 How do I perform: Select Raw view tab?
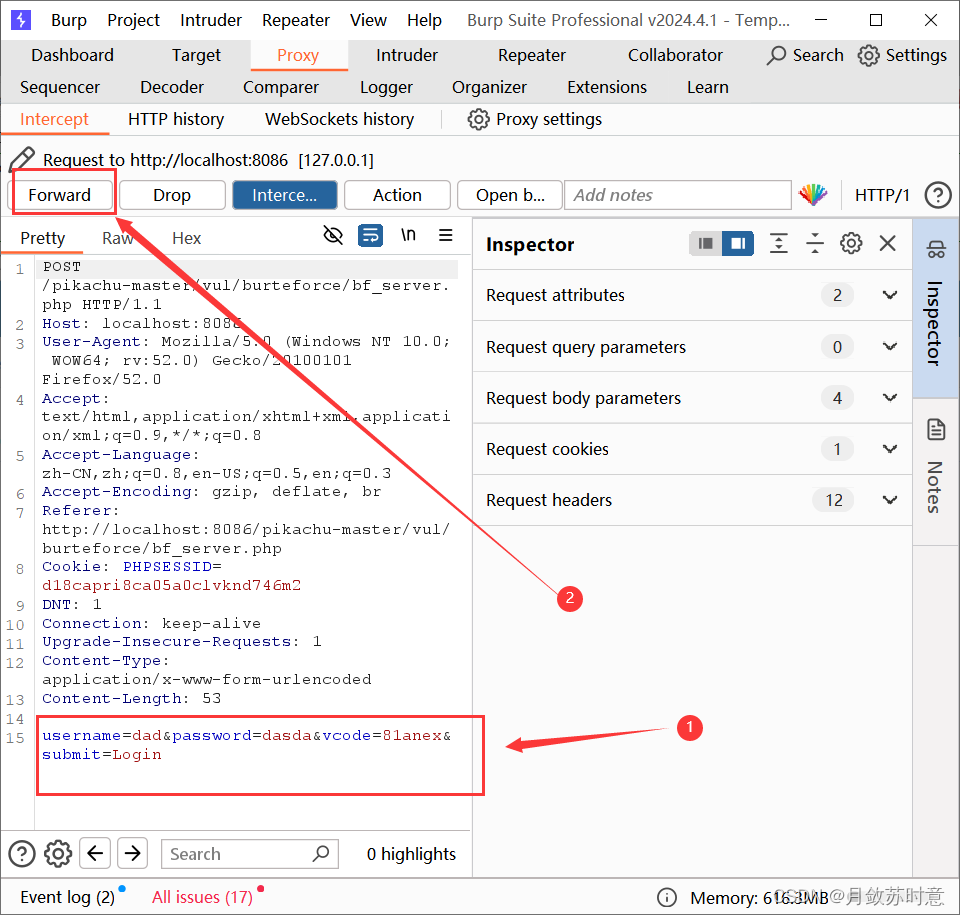tap(118, 238)
